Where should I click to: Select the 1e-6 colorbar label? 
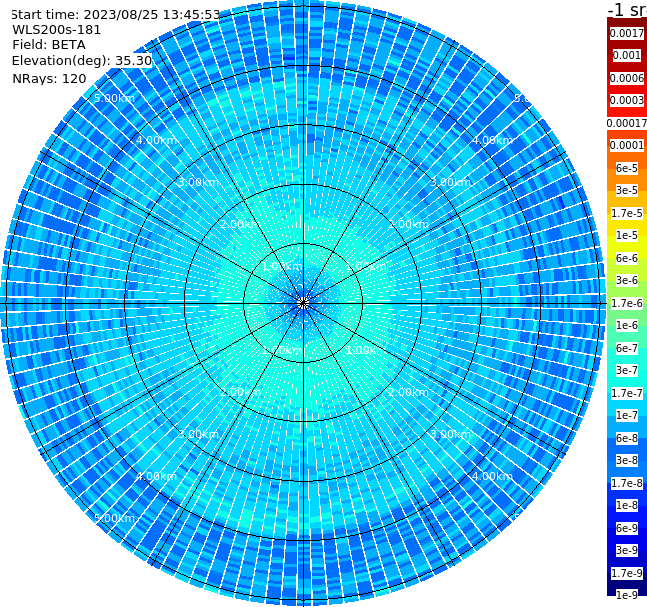(627, 325)
